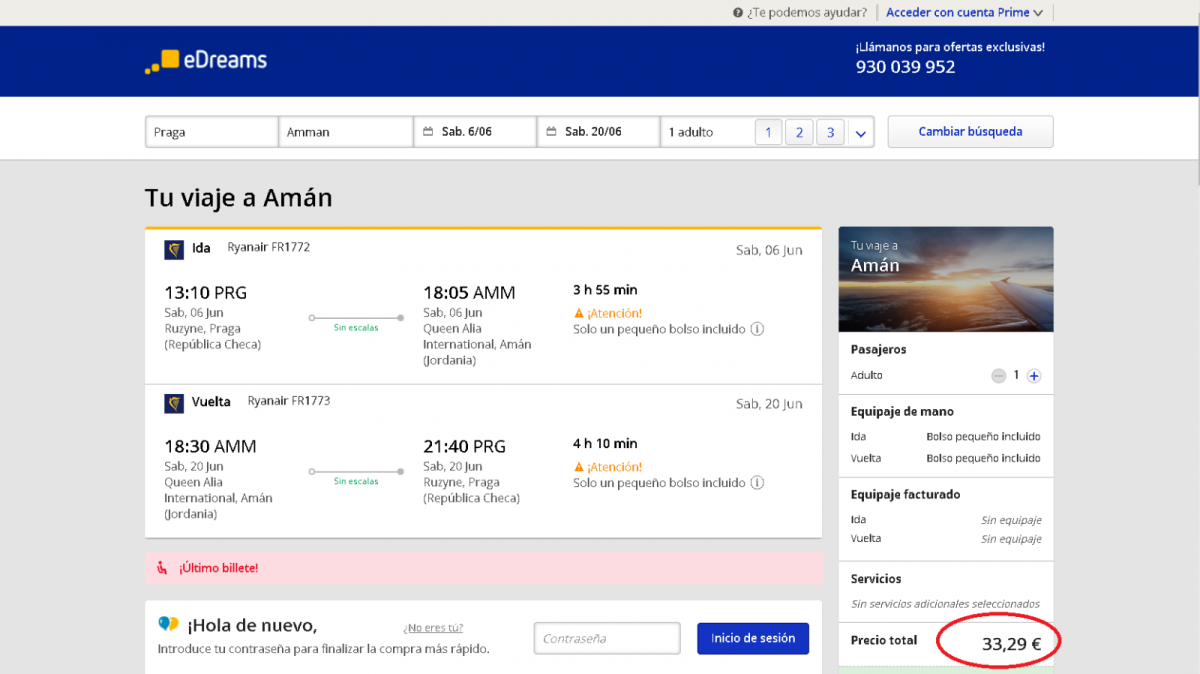Click the help question mark icon
Image resolution: width=1200 pixels, height=674 pixels.
738,13
